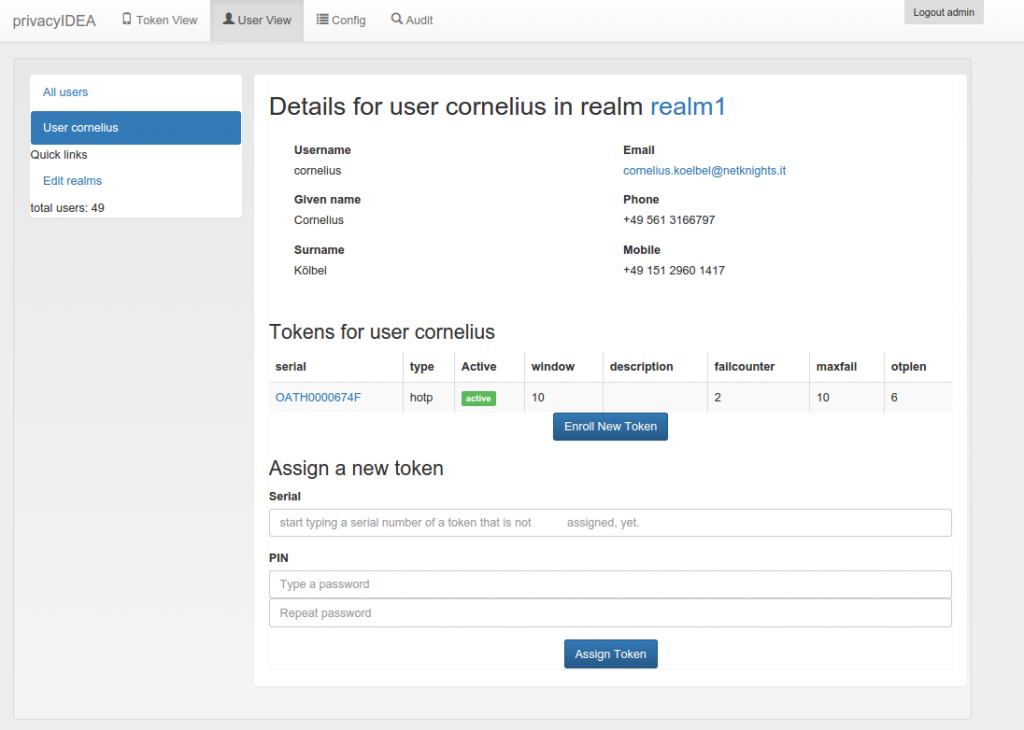
Task: Open All users in sidebar
Action: coord(66,92)
